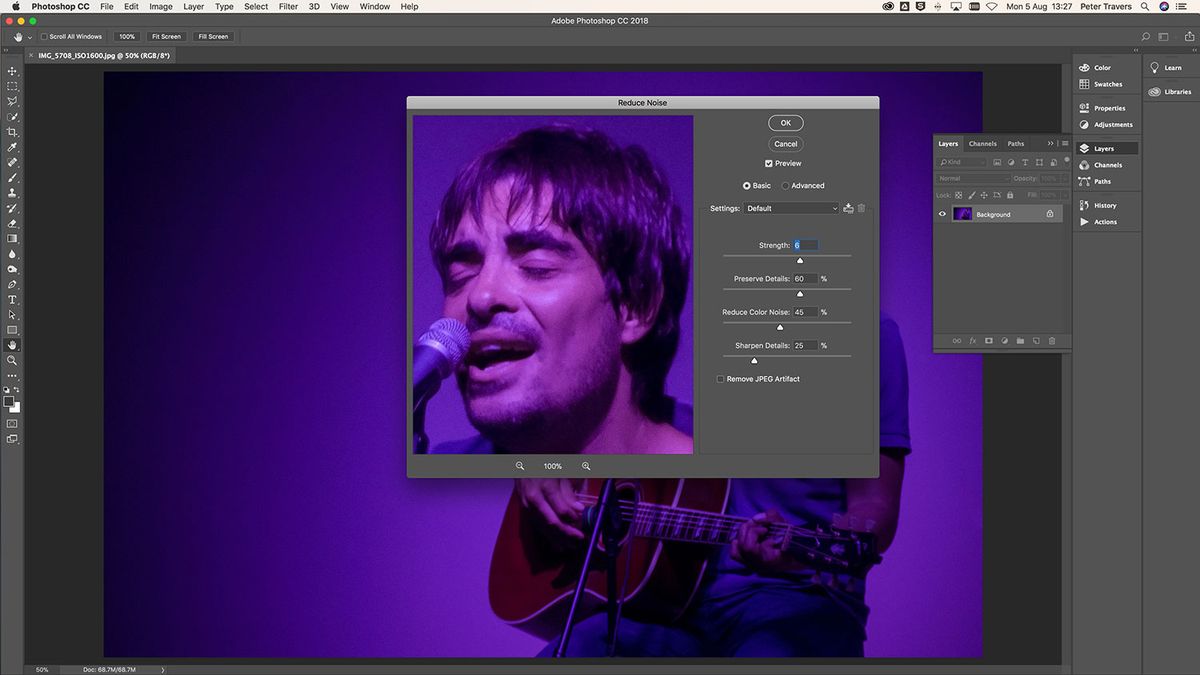Open the Filter menu

click(288, 7)
